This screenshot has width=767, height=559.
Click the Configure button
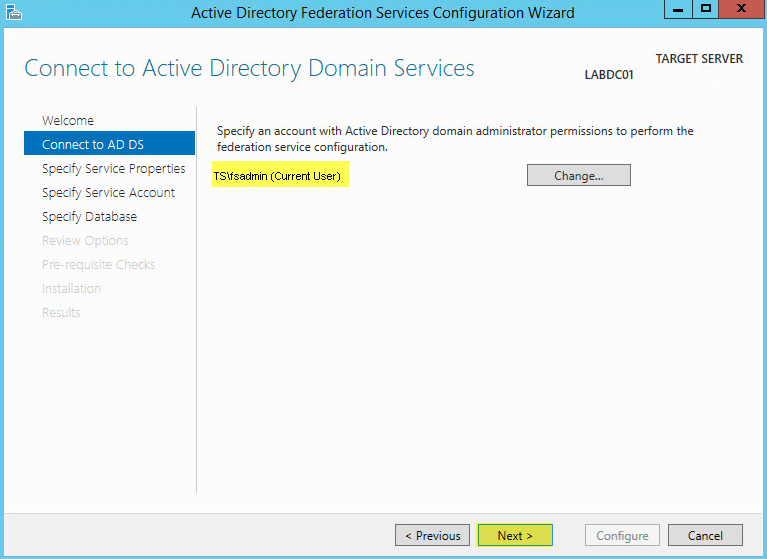622,535
